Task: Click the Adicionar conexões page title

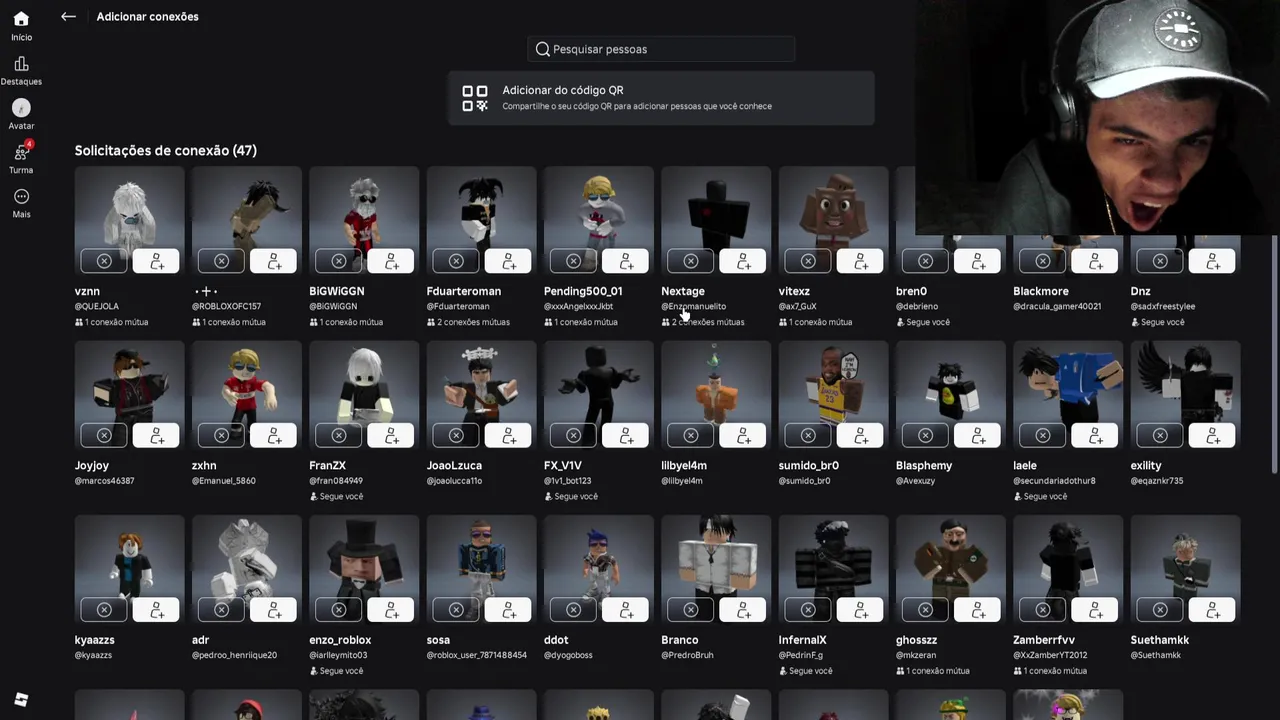Action: click(x=148, y=16)
